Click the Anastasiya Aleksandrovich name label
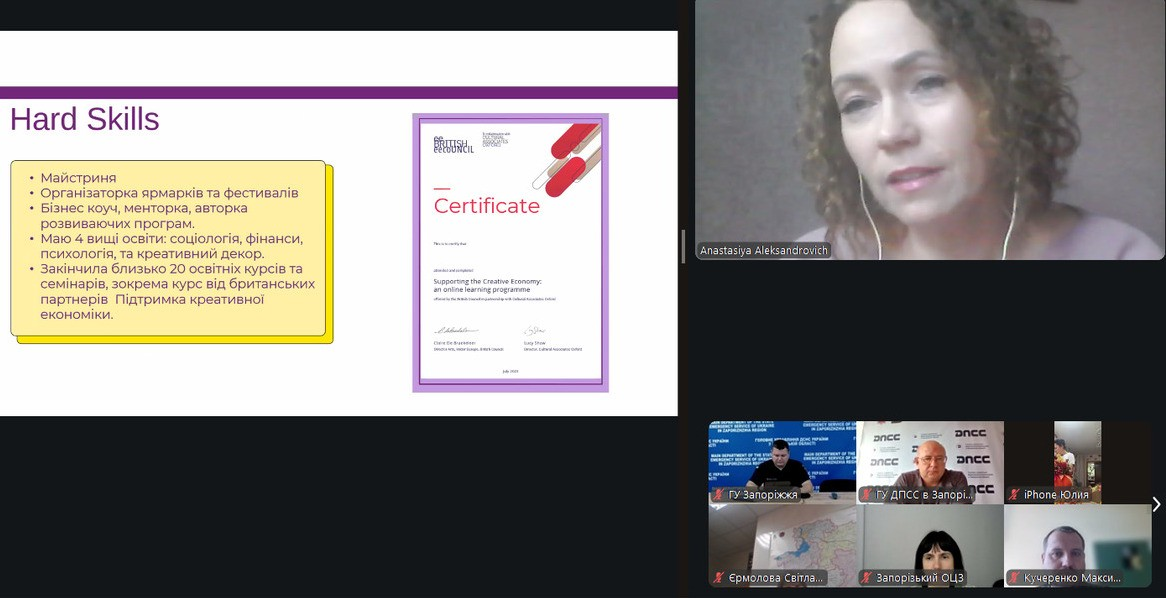 coord(764,251)
